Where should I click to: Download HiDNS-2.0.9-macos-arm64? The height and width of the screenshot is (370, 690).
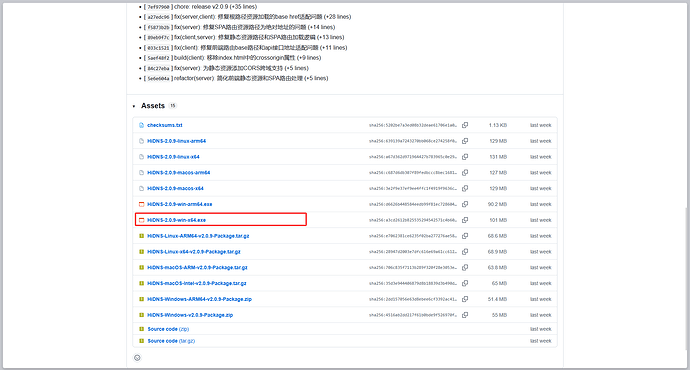179,172
